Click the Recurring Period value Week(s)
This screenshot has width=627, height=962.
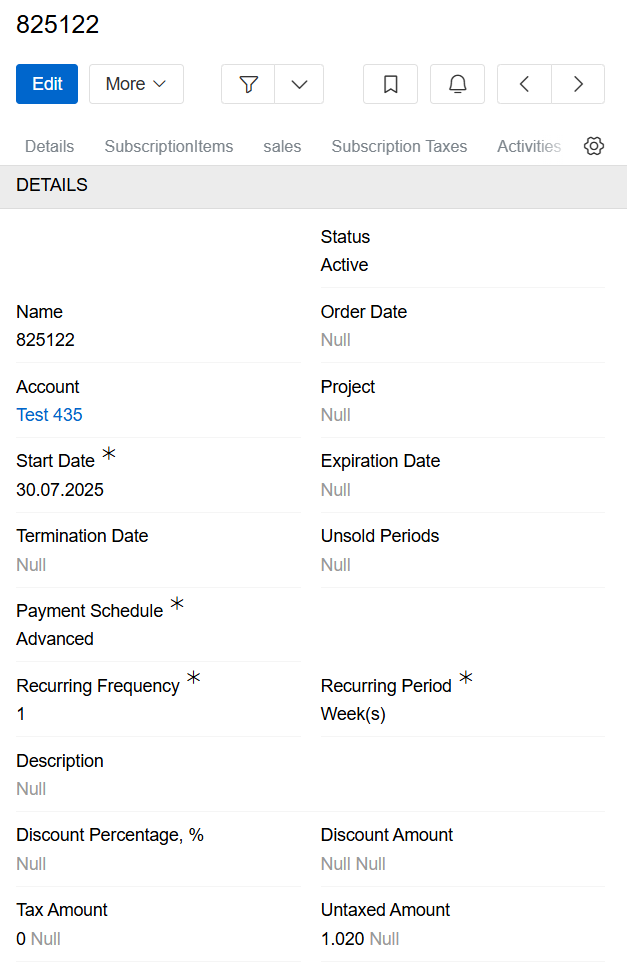pyautogui.click(x=353, y=714)
